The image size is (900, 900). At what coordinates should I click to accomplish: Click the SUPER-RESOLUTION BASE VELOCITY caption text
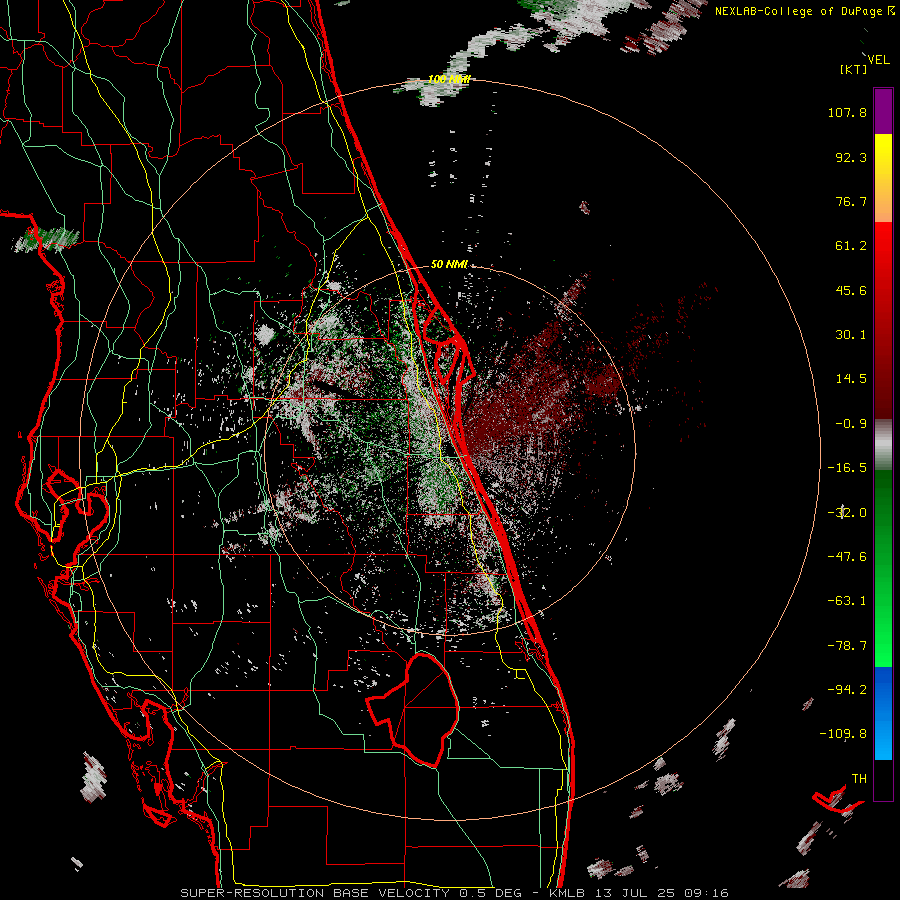[315, 893]
